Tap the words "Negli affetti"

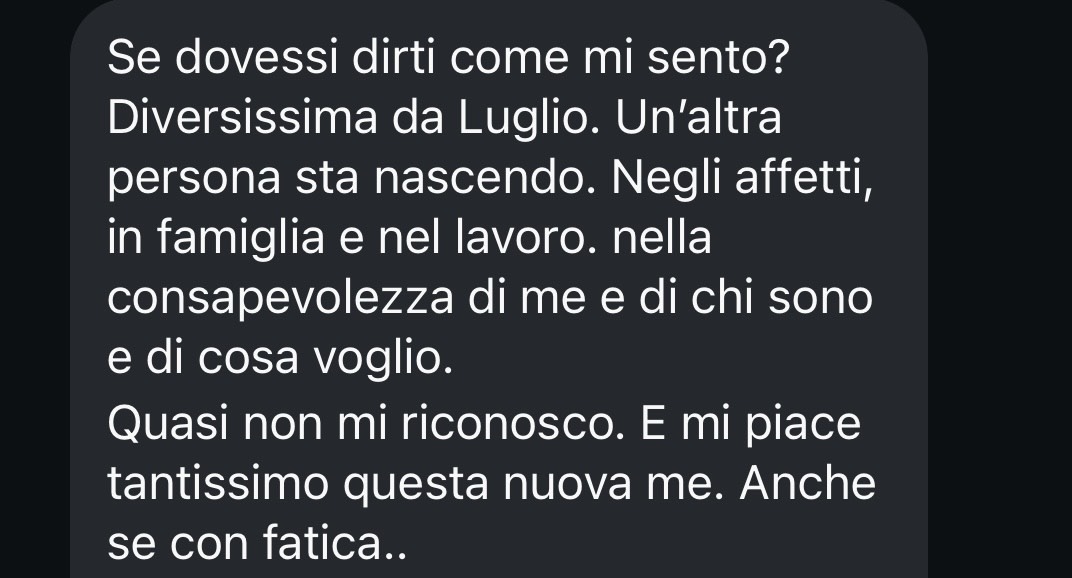click(742, 178)
